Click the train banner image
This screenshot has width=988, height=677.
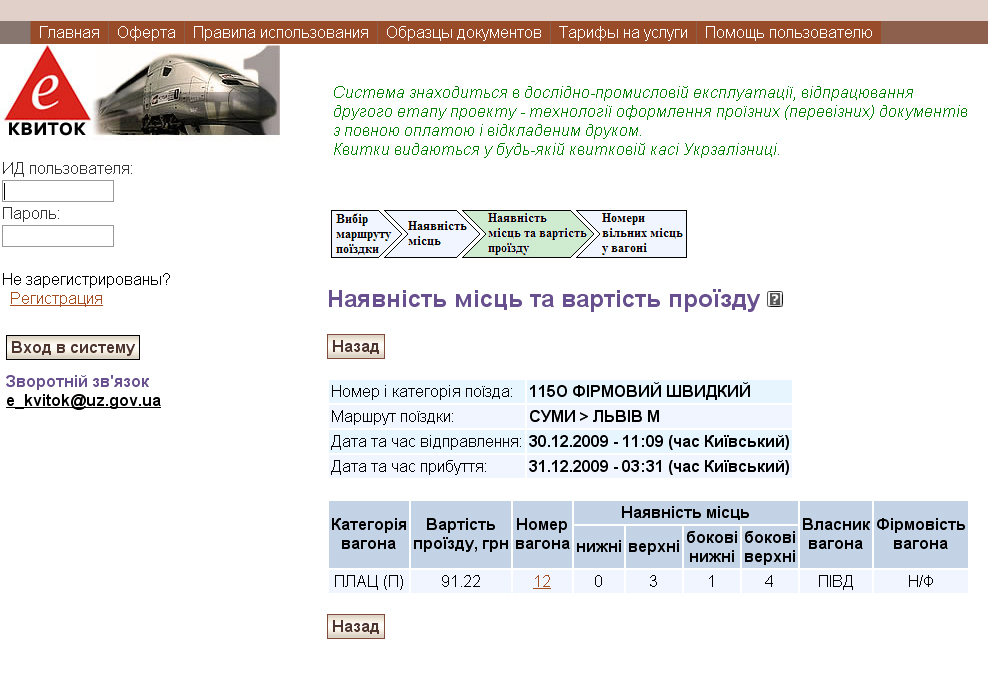(x=186, y=91)
